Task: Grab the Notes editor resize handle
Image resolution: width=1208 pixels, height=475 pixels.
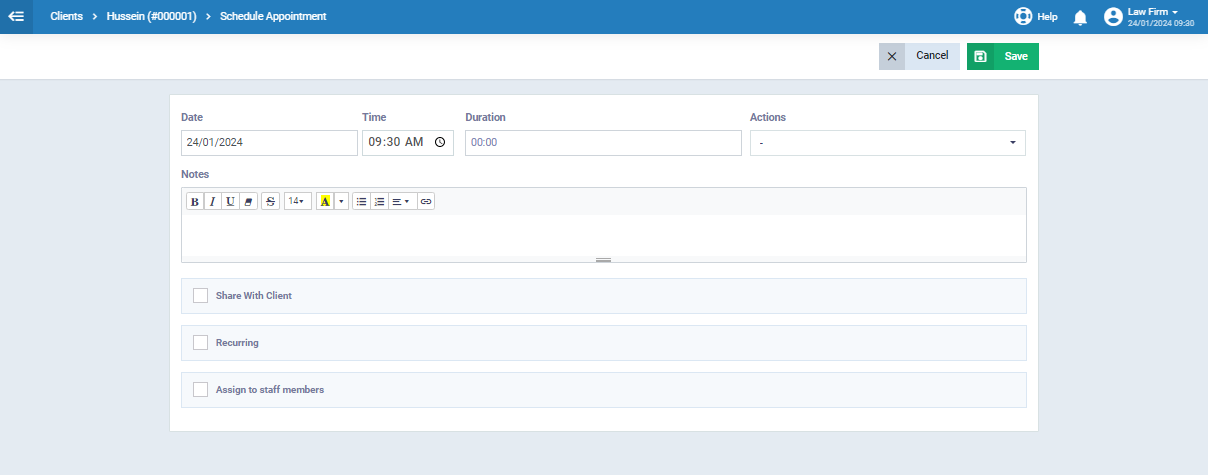Action: pos(603,260)
